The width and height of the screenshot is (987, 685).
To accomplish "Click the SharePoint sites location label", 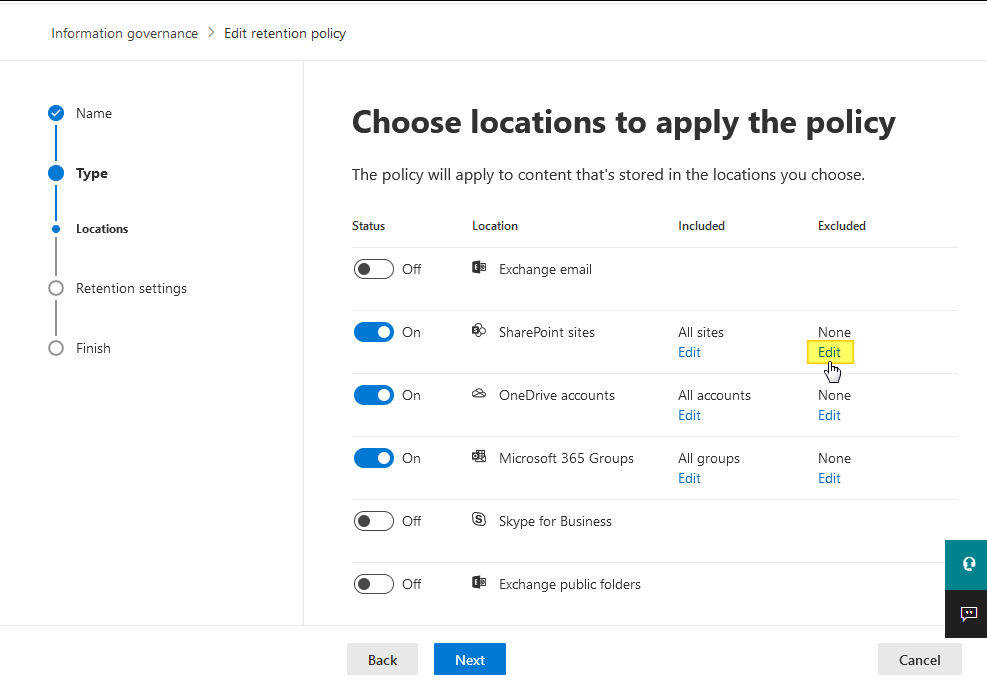I will point(546,332).
